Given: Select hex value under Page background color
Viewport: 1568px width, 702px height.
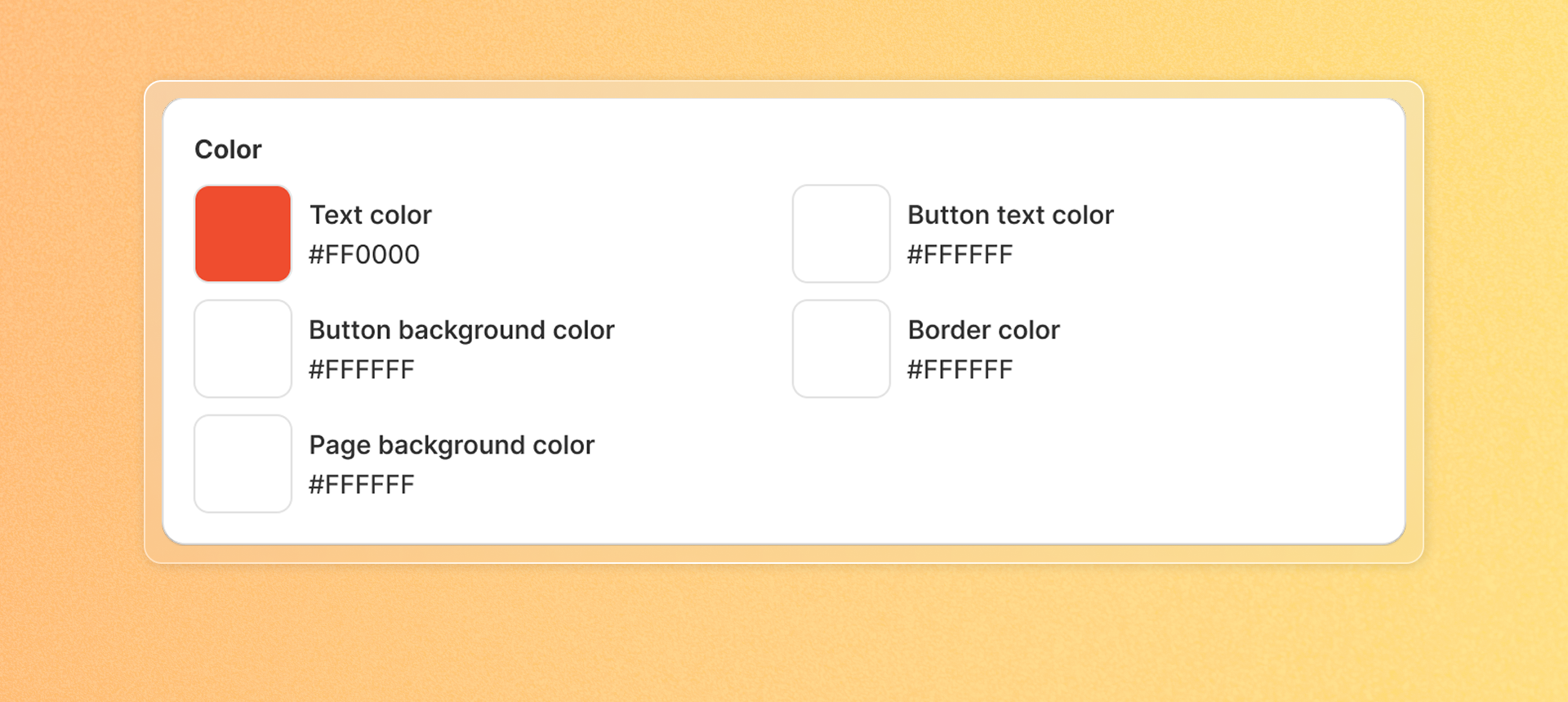Looking at the screenshot, I should pos(362,485).
